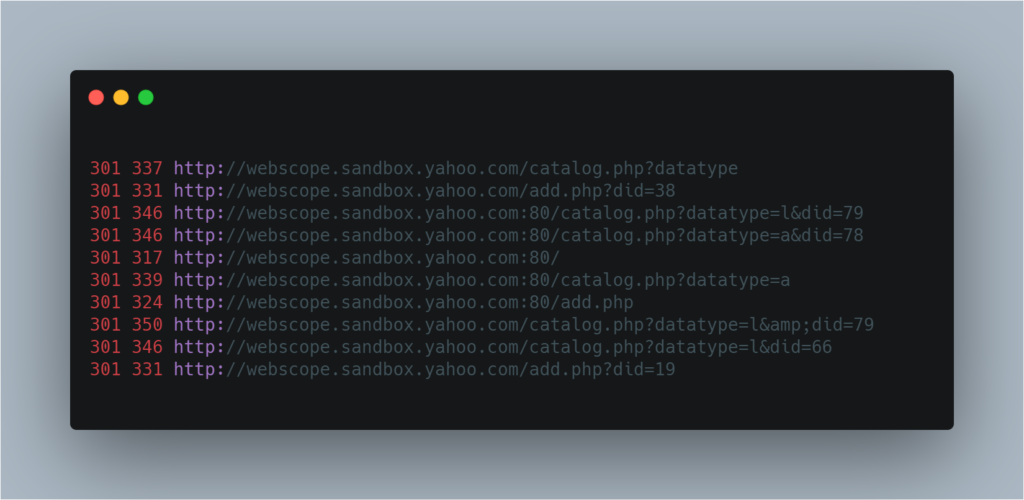Select the 324 size value
Image resolution: width=1024 pixels, height=500 pixels.
[147, 302]
